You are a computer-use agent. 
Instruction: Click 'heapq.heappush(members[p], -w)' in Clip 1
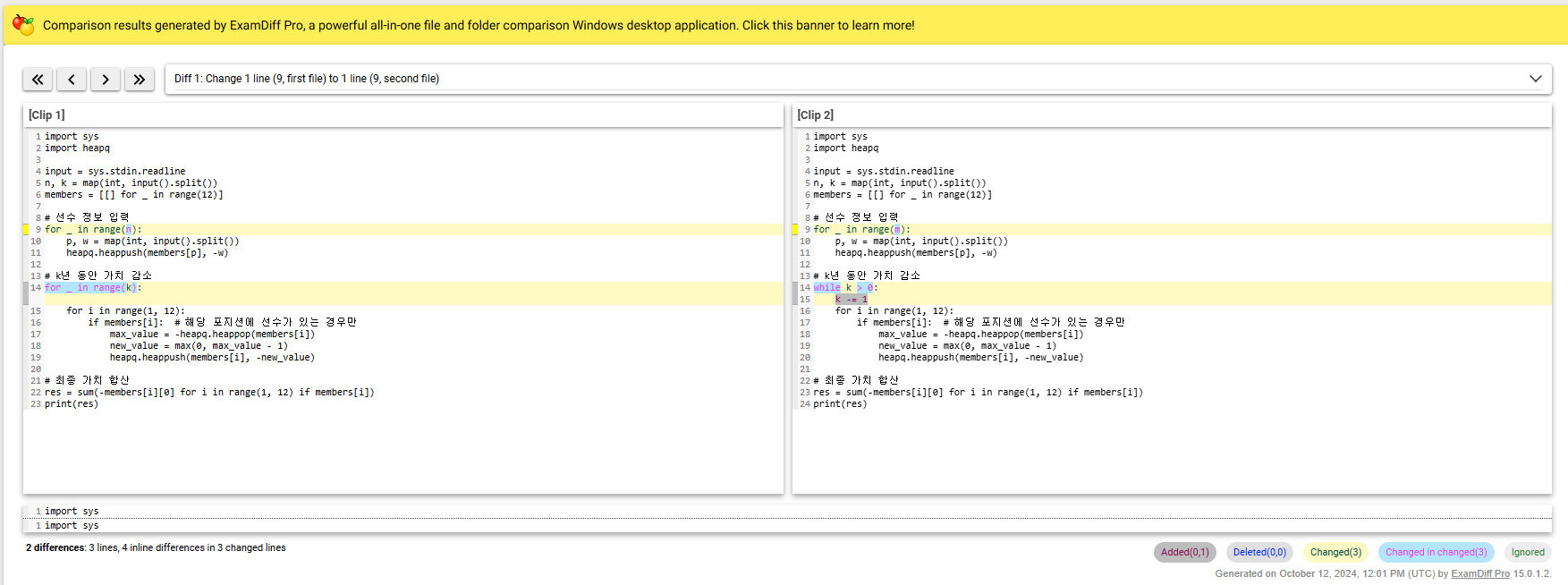coord(147,253)
